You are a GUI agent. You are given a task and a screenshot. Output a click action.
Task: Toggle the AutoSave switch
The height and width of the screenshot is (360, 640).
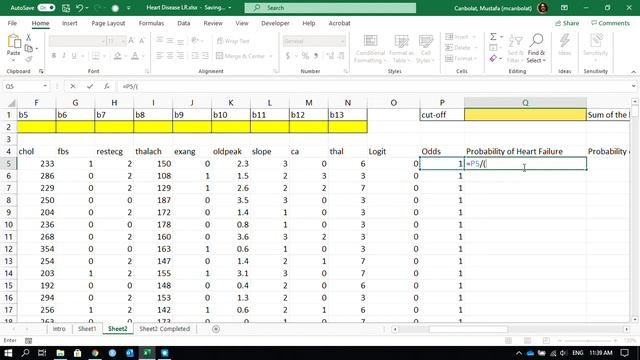click(x=46, y=8)
